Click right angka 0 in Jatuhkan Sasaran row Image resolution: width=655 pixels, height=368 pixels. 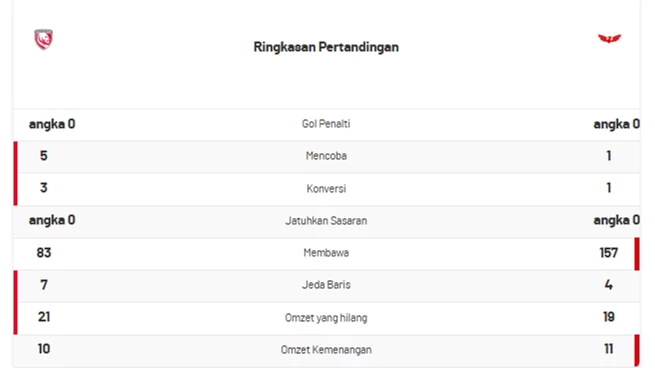[617, 220]
